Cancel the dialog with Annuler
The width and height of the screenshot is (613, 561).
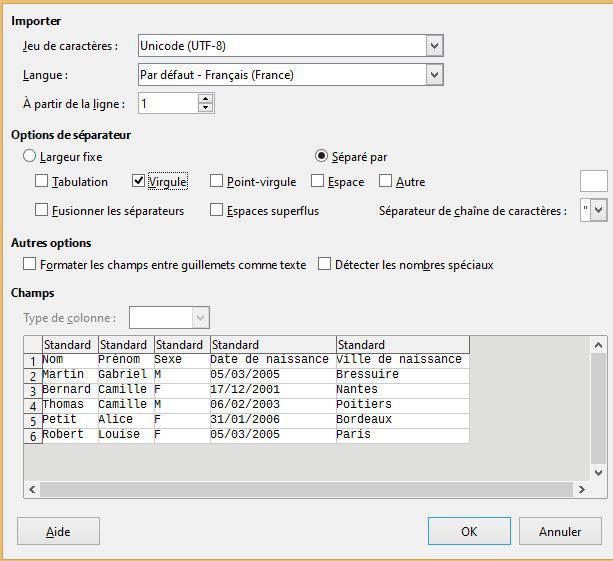click(x=560, y=531)
